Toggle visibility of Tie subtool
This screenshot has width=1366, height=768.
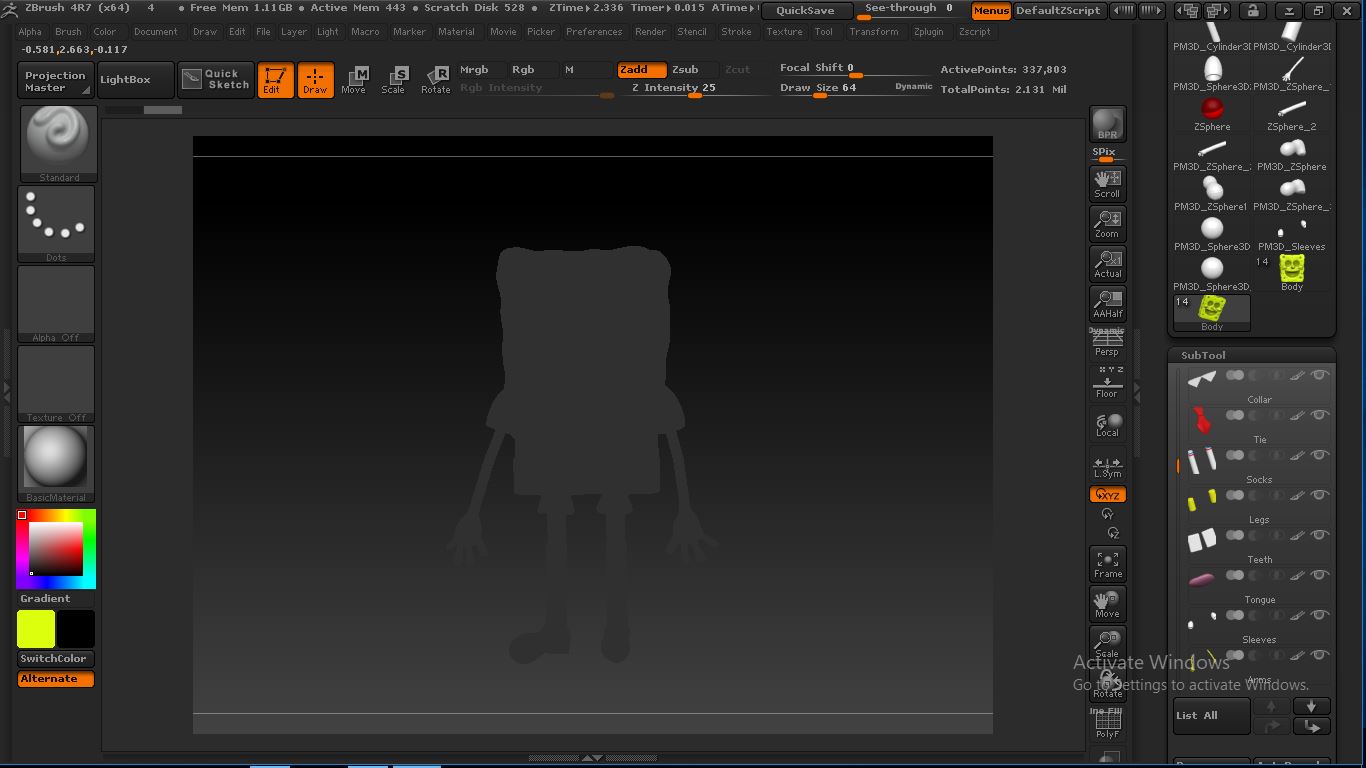(1320, 415)
